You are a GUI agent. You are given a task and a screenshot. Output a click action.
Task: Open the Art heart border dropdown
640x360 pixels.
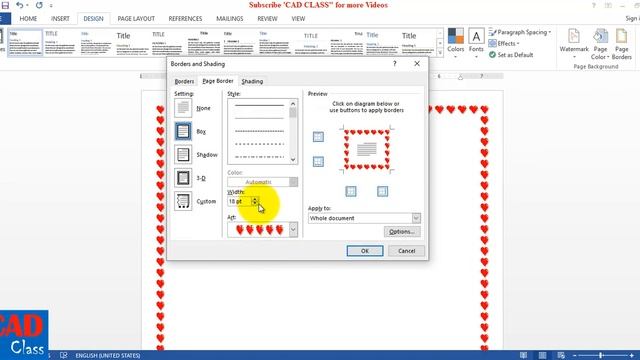pyautogui.click(x=293, y=230)
